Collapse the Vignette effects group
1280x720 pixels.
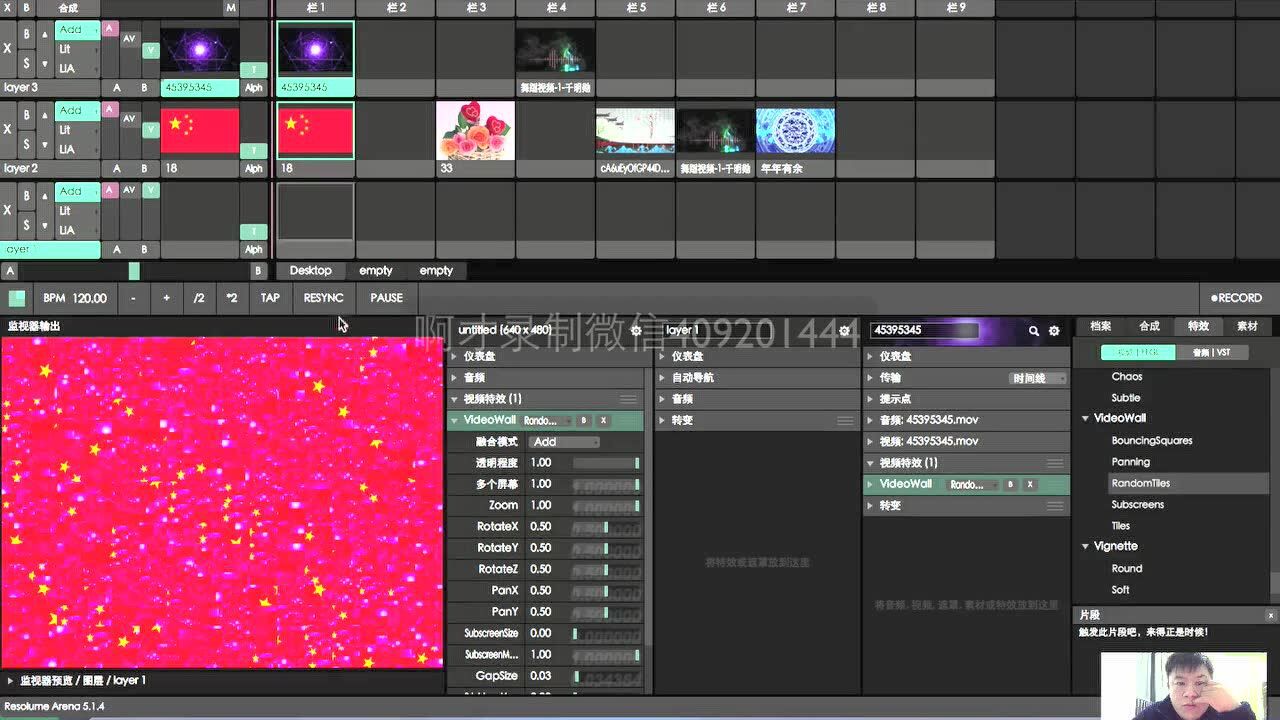(x=1086, y=547)
